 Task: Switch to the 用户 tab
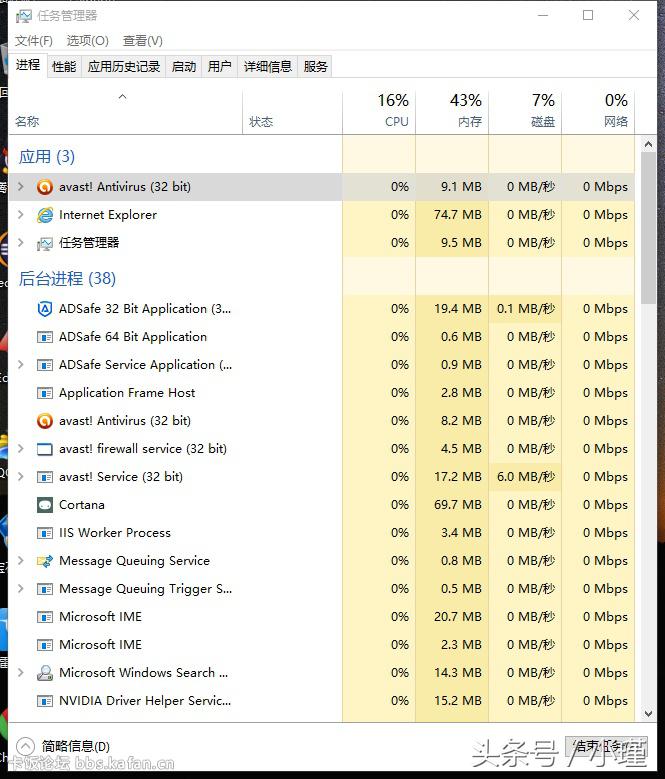tap(220, 66)
